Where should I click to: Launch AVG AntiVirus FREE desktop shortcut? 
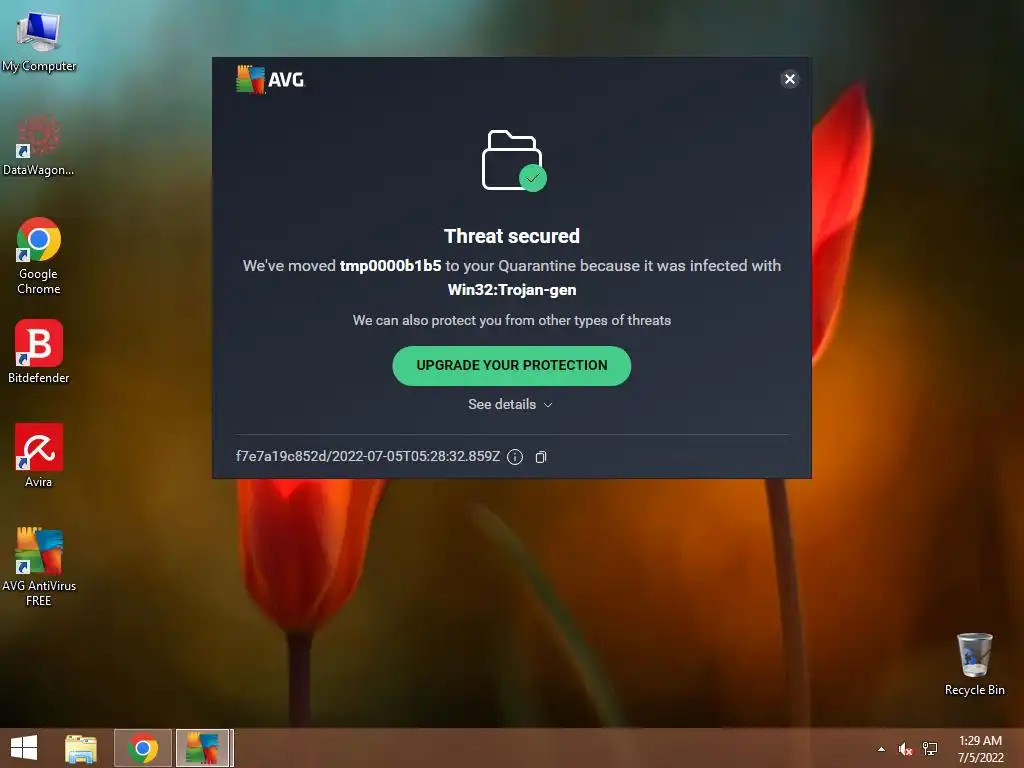pos(39,566)
